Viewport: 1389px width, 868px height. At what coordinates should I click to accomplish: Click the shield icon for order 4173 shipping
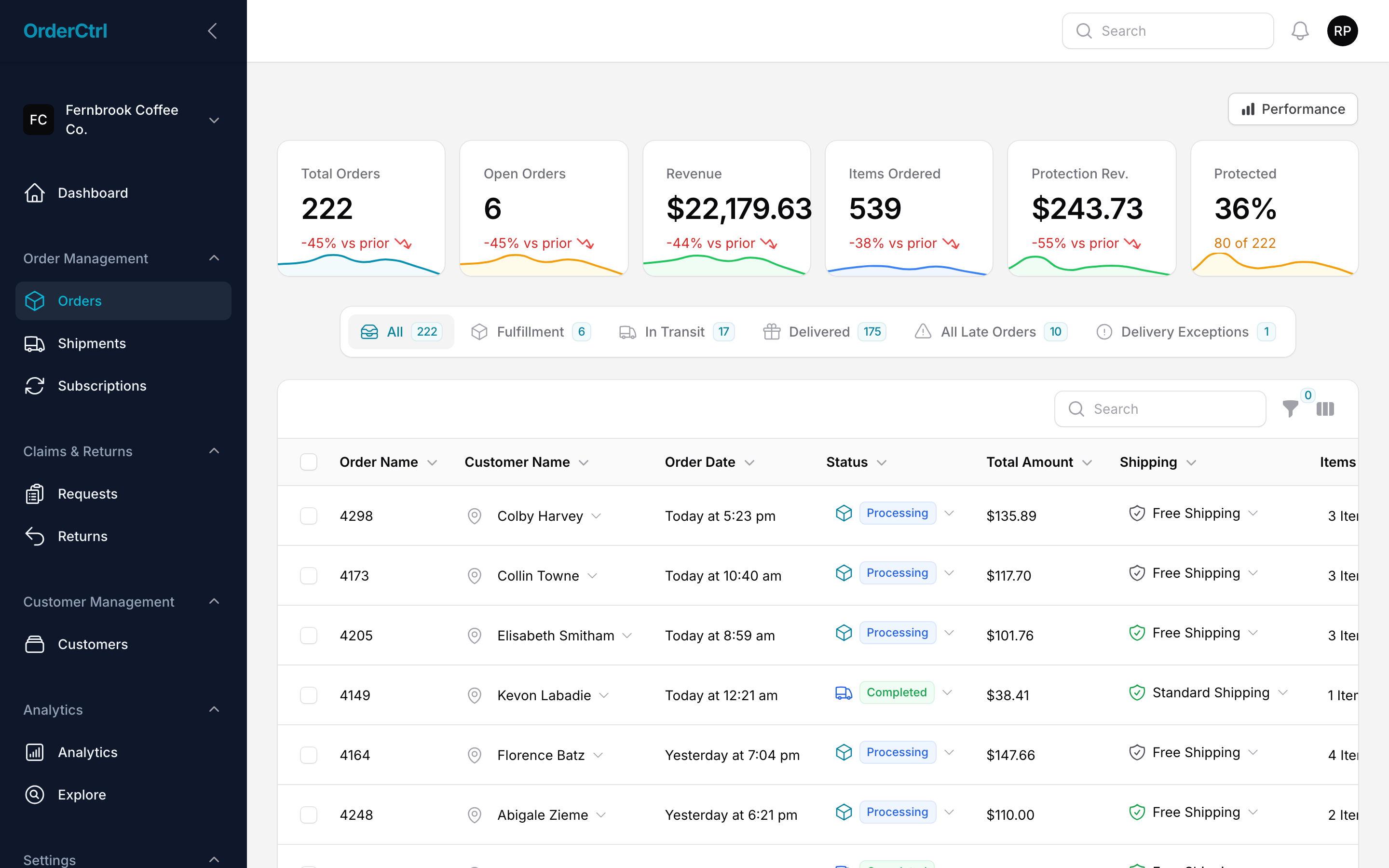(x=1137, y=573)
